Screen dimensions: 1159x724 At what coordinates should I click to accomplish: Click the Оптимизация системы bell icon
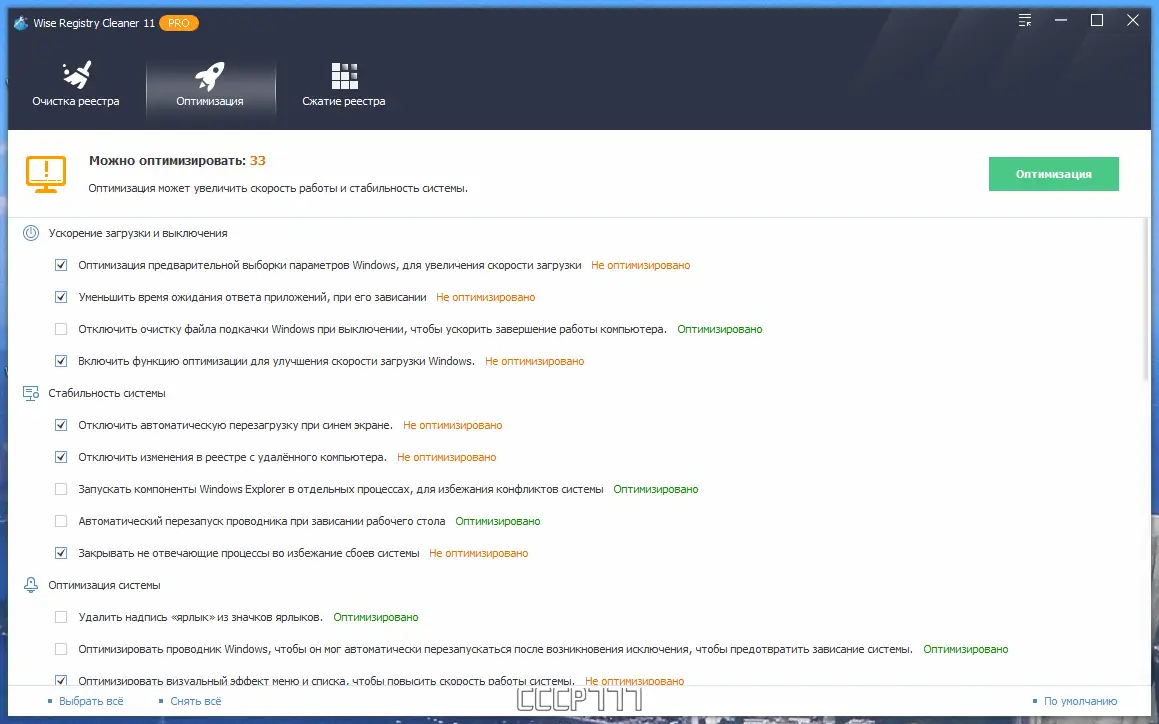point(31,585)
